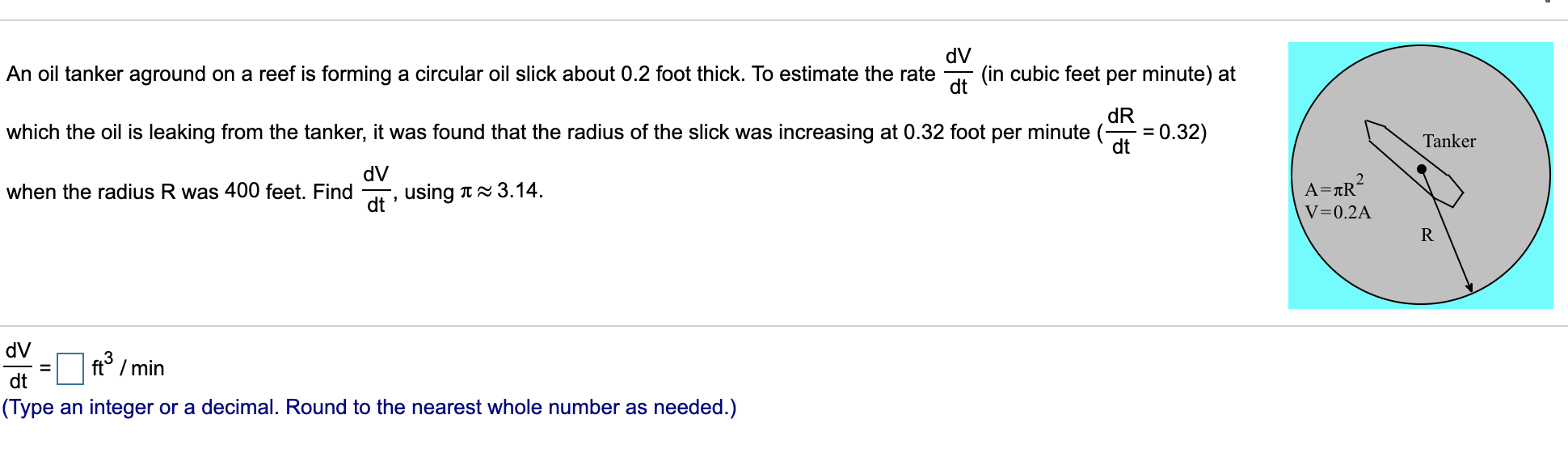Click the V=0.2A formula in the diagram
Screen dimensions: 1568x453
[1338, 213]
